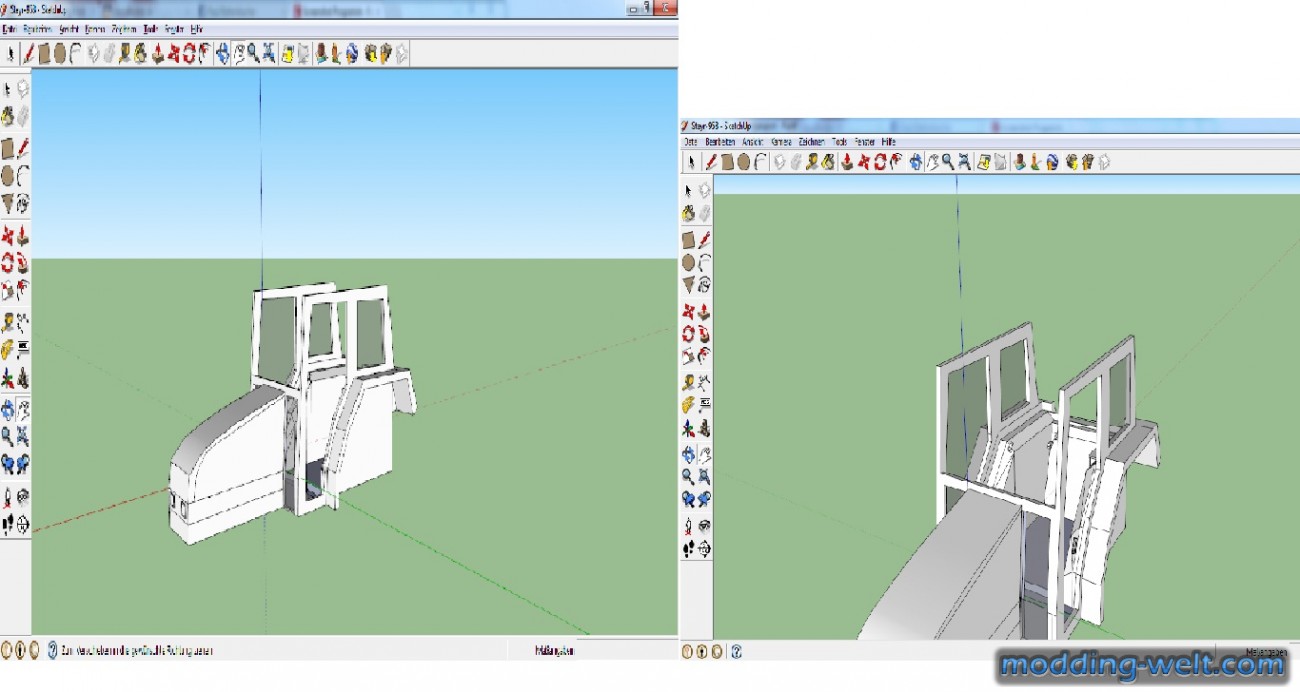The width and height of the screenshot is (1300, 692).
Task: Activate Push/Pull in left window's top toolbar
Action: click(x=158, y=53)
